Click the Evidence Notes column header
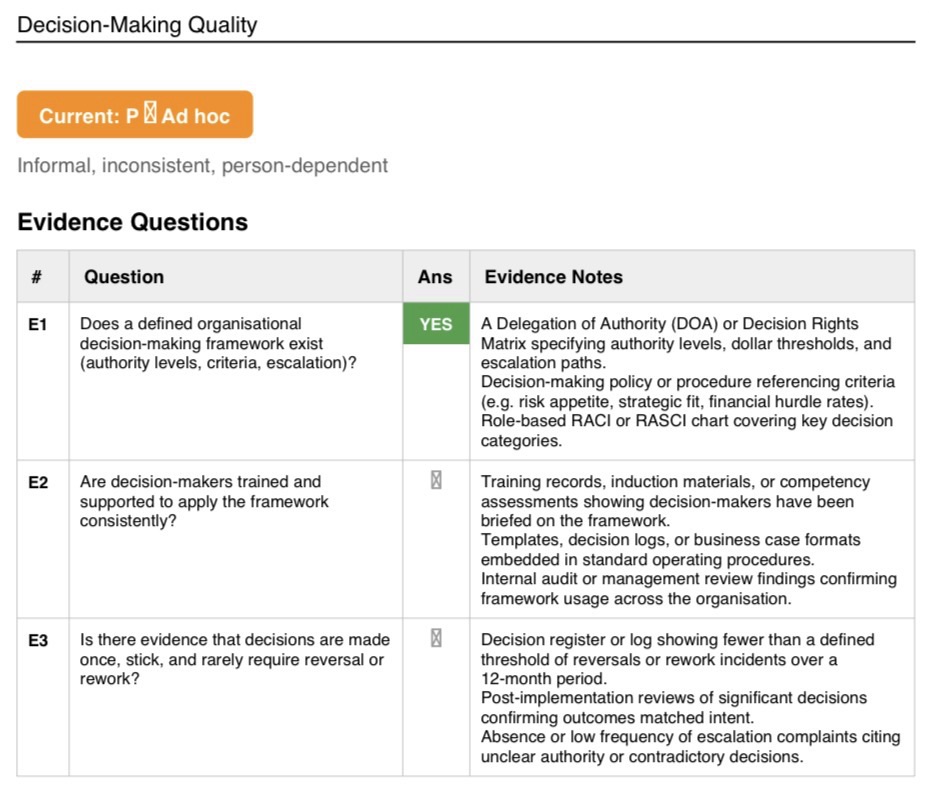 553,277
